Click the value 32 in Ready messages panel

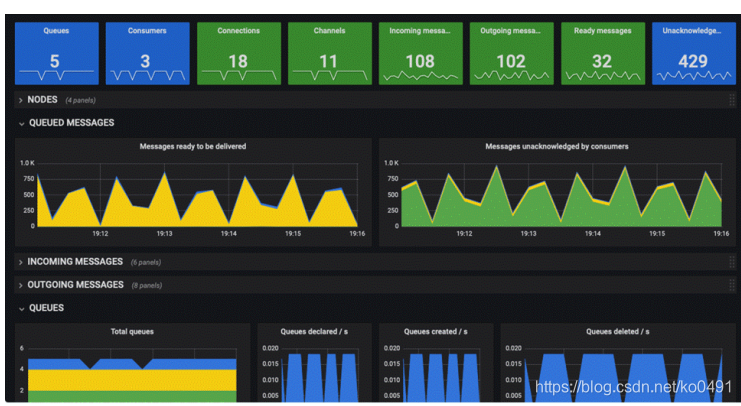point(602,61)
